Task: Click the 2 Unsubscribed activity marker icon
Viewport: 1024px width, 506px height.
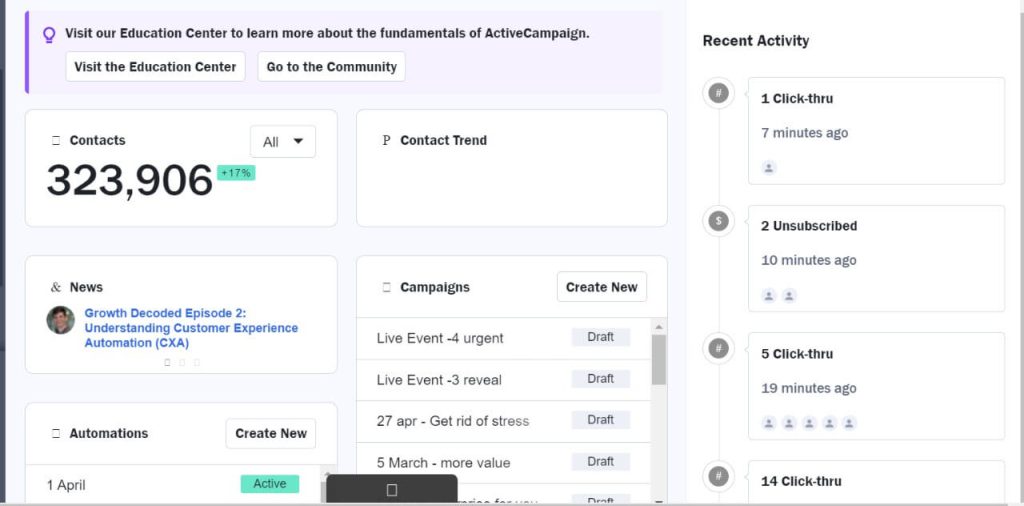Action: 718,221
